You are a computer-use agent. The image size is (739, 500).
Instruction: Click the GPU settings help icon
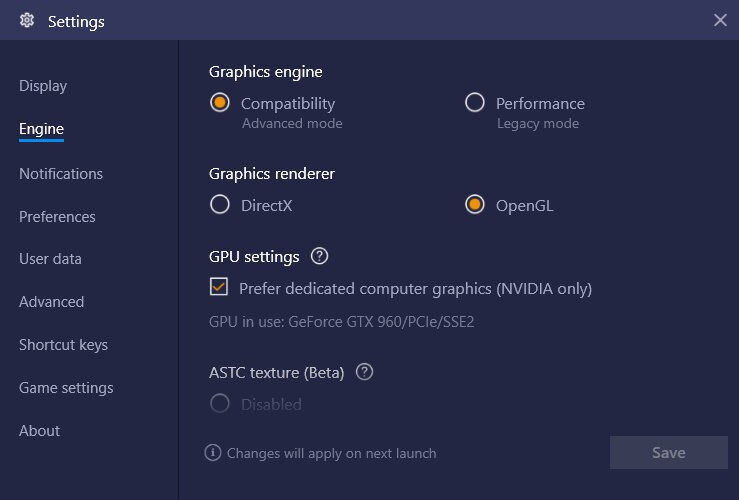[x=319, y=256]
